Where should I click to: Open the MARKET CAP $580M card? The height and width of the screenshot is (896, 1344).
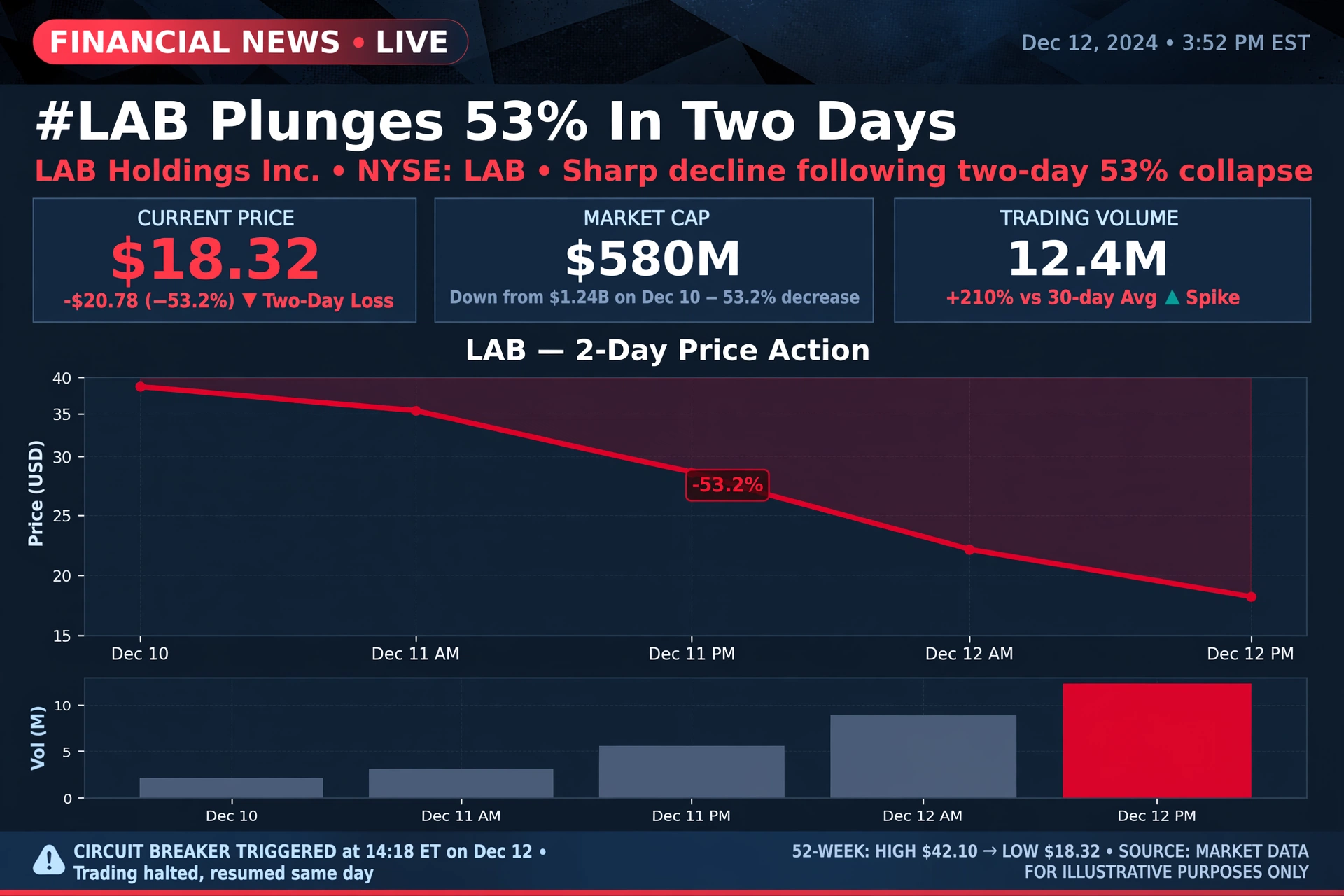654,260
